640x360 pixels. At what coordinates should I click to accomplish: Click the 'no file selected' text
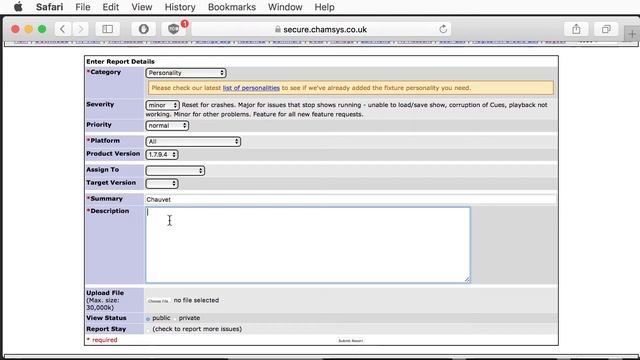coord(196,300)
